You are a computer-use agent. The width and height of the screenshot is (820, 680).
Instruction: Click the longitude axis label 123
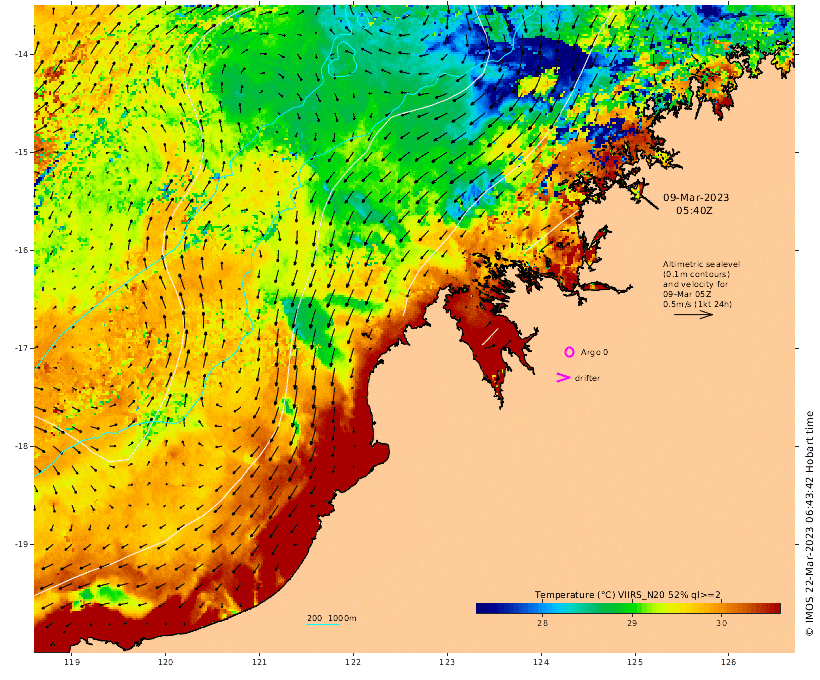[x=447, y=662]
